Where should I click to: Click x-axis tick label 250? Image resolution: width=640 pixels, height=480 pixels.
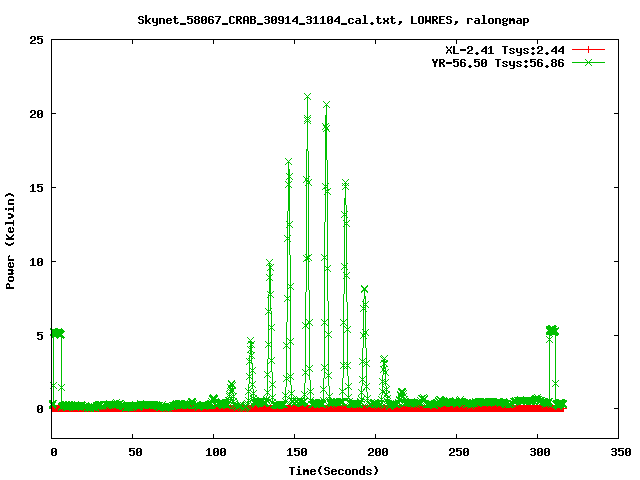tap(458, 452)
